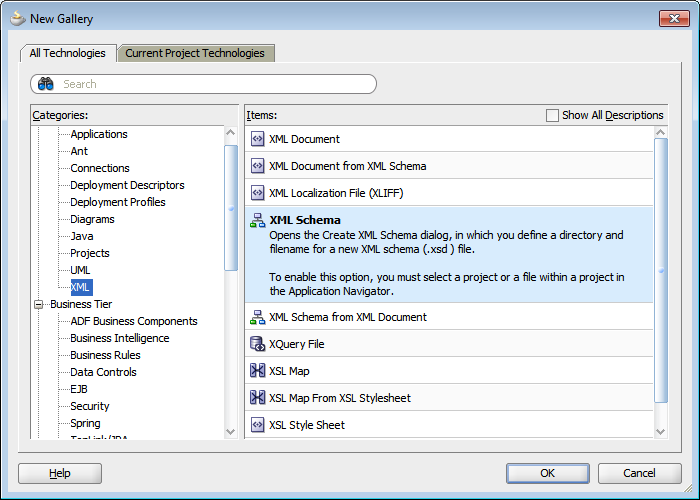Screen dimensions: 700x500
Task: Choose XML Schema from XML Document icon
Action: pyautogui.click(x=258, y=317)
